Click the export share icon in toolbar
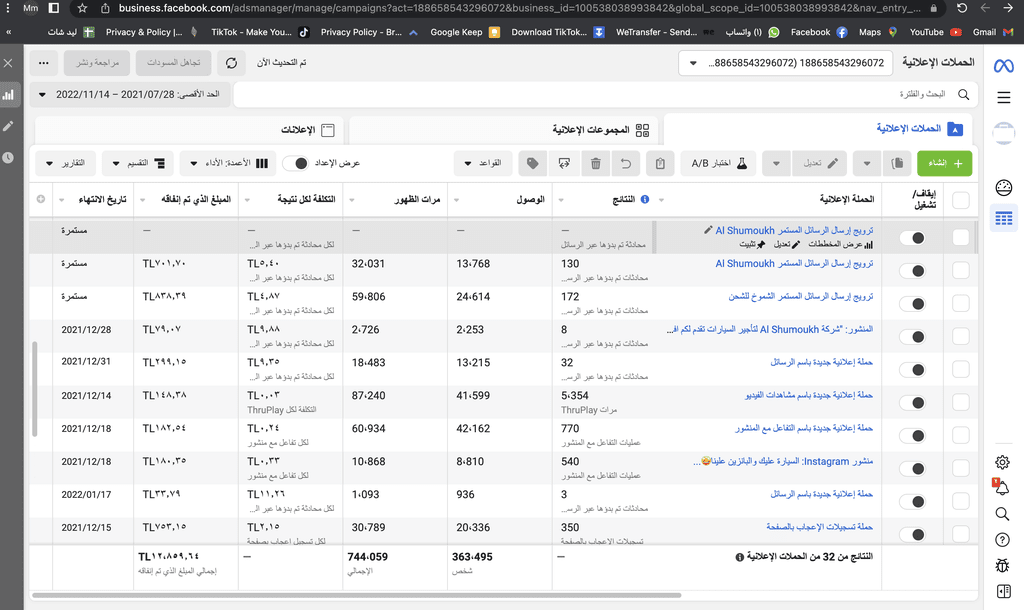 pos(564,163)
